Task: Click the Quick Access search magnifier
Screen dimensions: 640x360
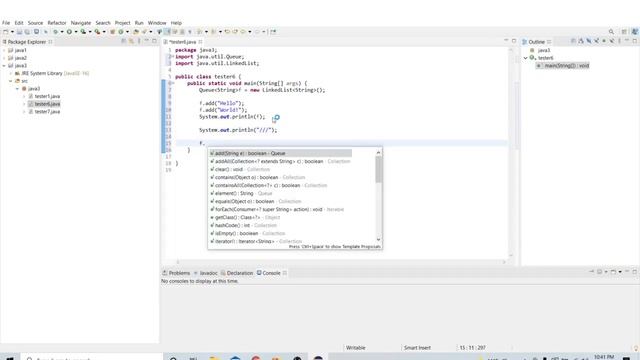Action: (x=611, y=32)
